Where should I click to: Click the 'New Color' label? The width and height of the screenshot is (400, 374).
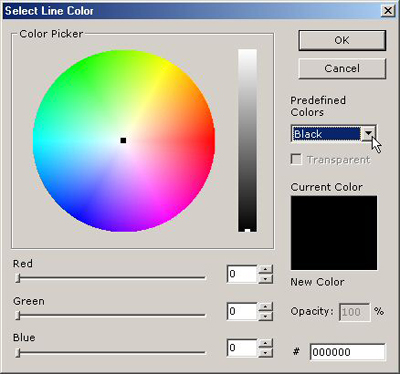click(317, 282)
